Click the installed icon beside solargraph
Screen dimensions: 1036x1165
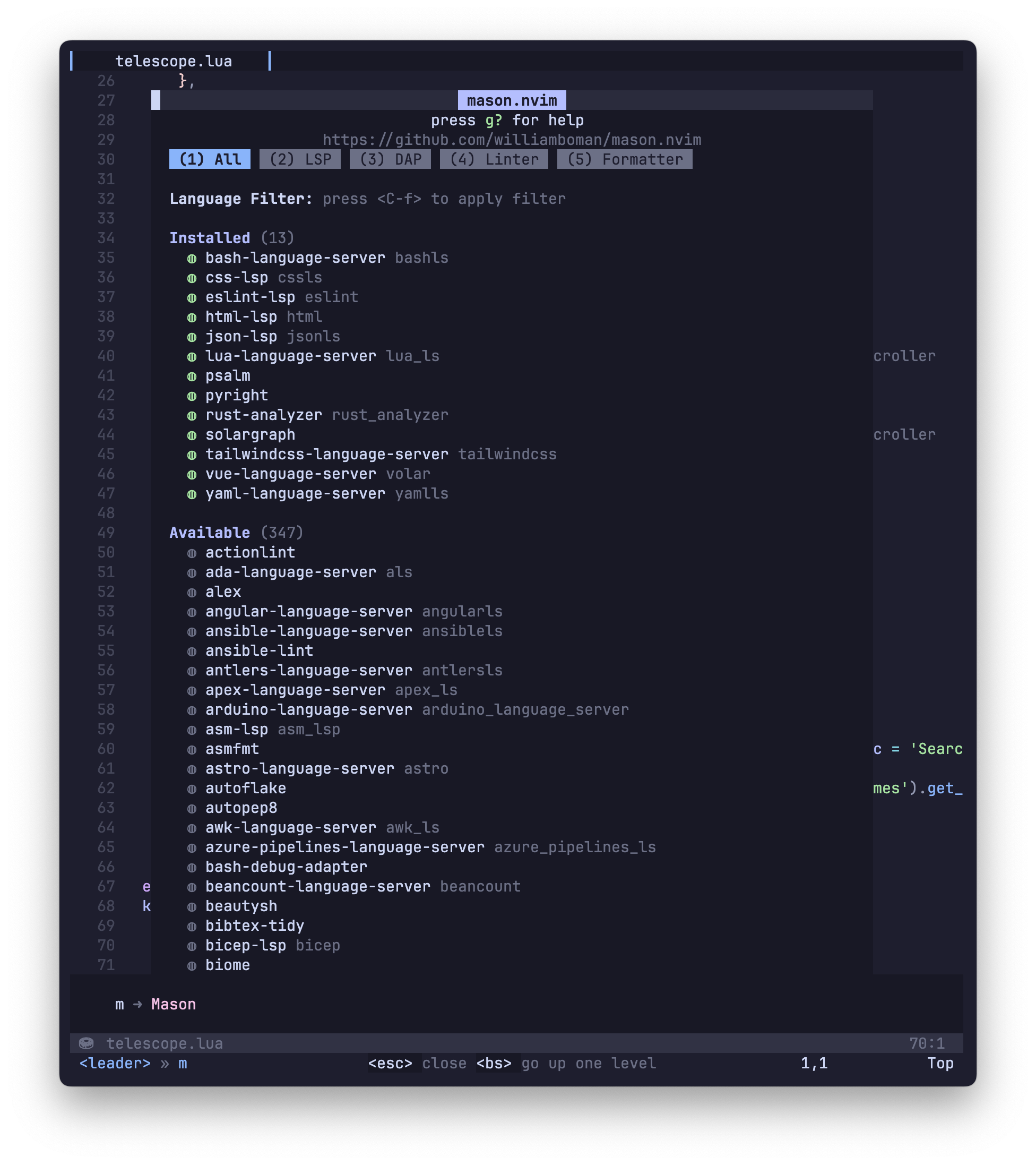(x=192, y=435)
